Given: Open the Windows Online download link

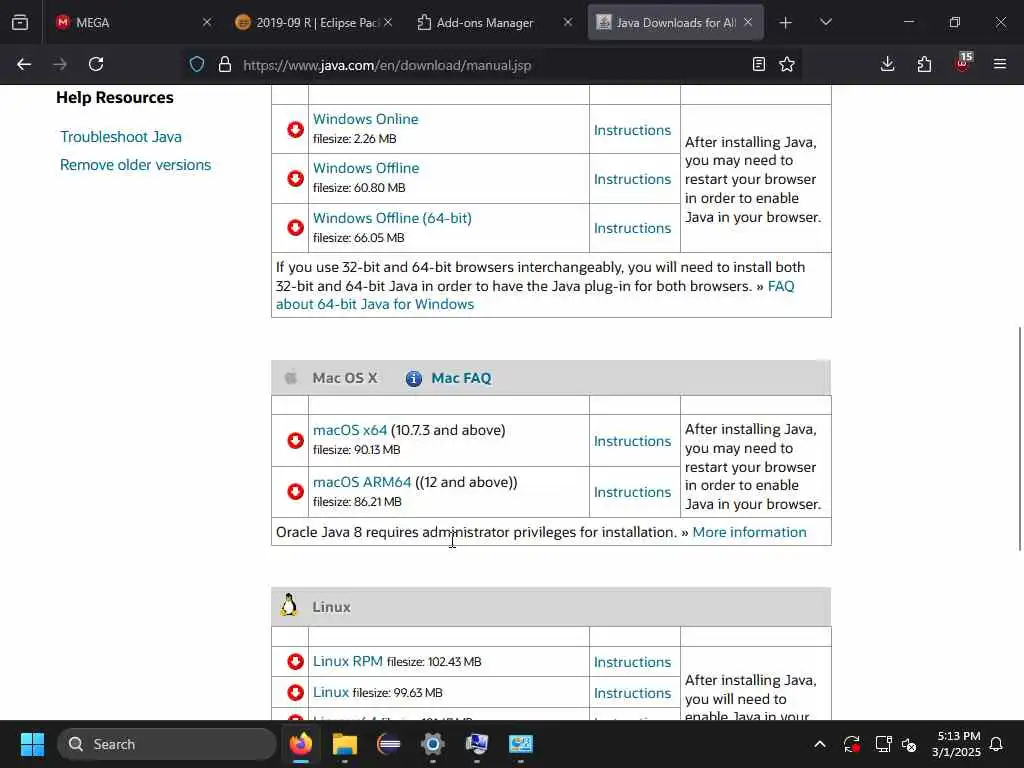Looking at the screenshot, I should pyautogui.click(x=366, y=119).
